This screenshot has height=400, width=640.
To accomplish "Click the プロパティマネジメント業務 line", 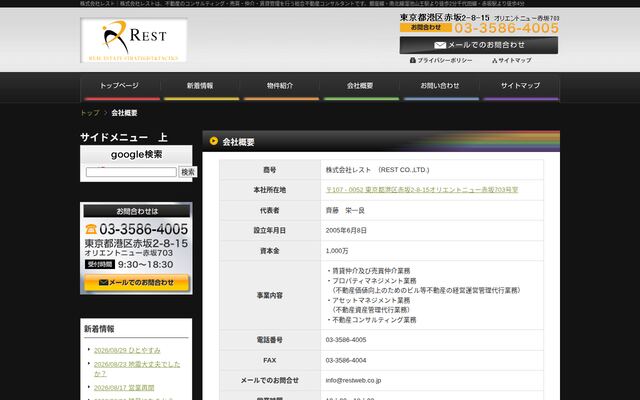I will [371, 281].
